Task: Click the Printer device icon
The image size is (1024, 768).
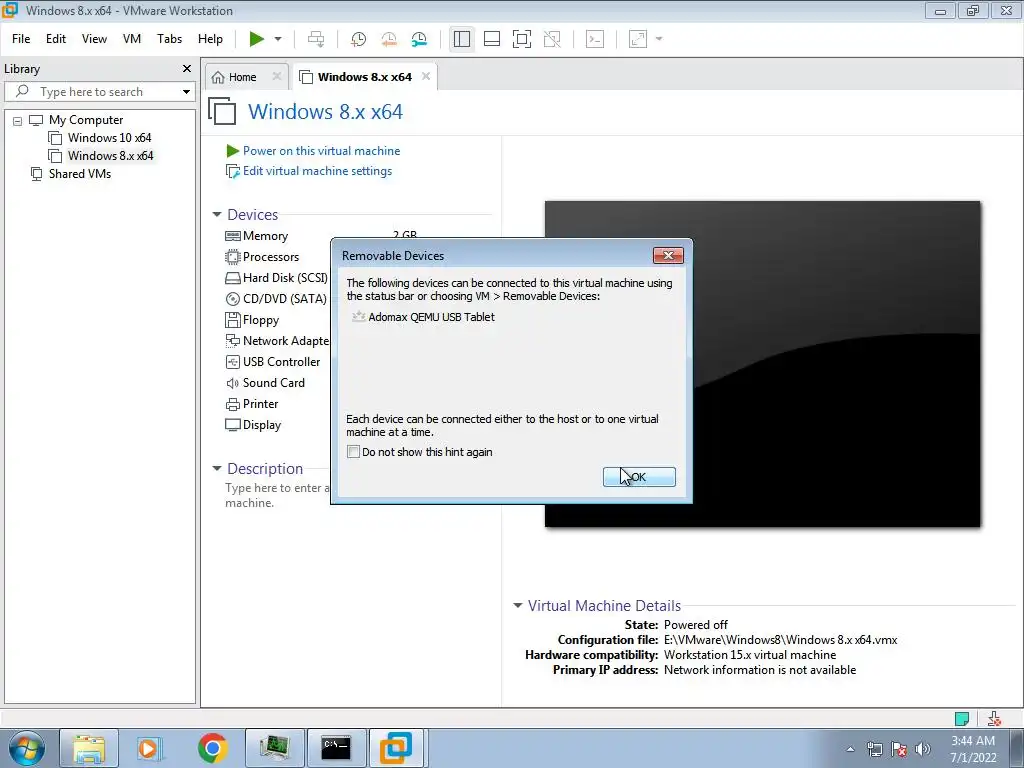Action: (232, 404)
